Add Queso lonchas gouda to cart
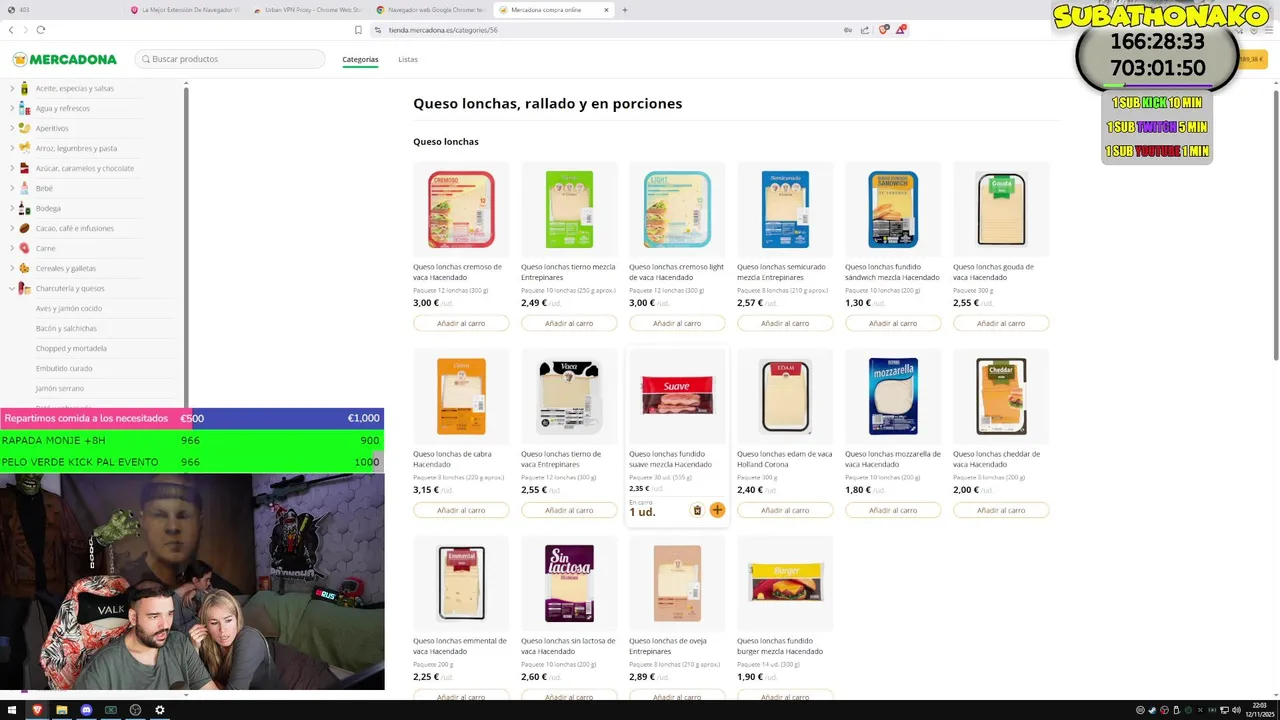The width and height of the screenshot is (1280, 720). click(1001, 323)
